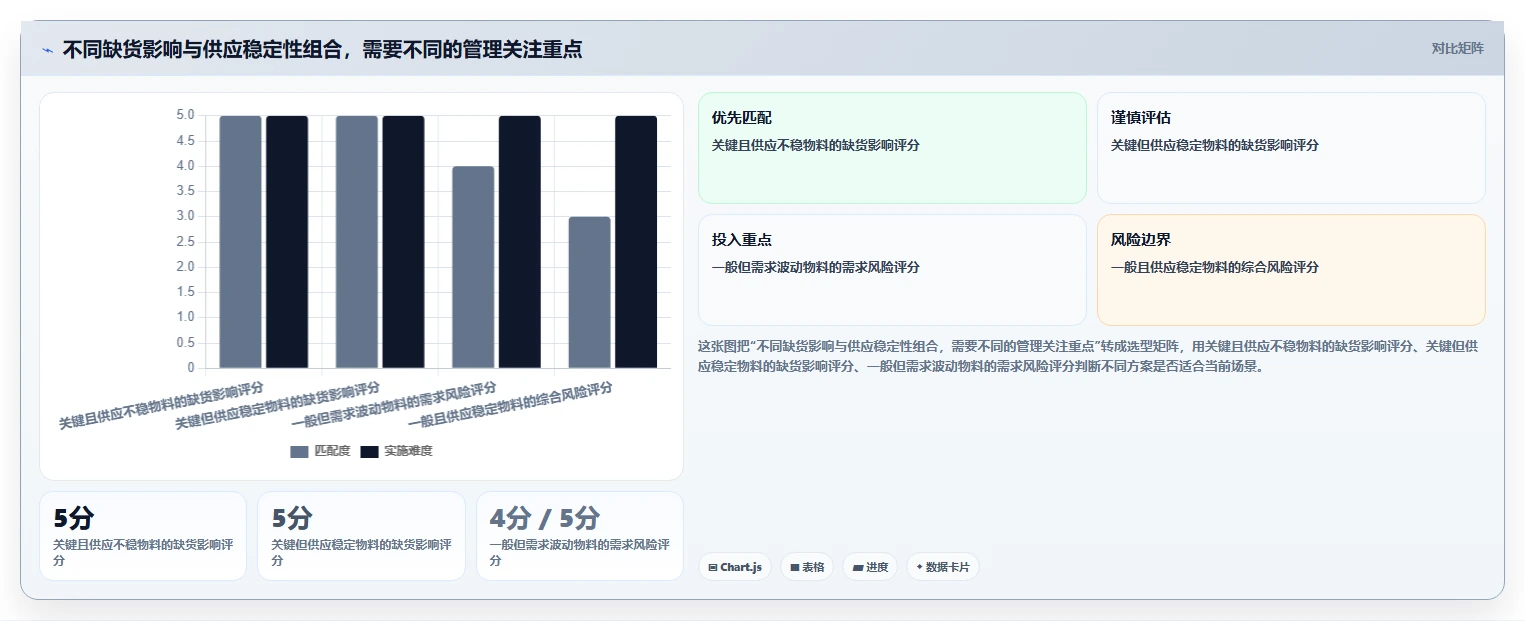The height and width of the screenshot is (621, 1525).
Task: Click the lightning icon beside the page title
Action: click(47, 50)
